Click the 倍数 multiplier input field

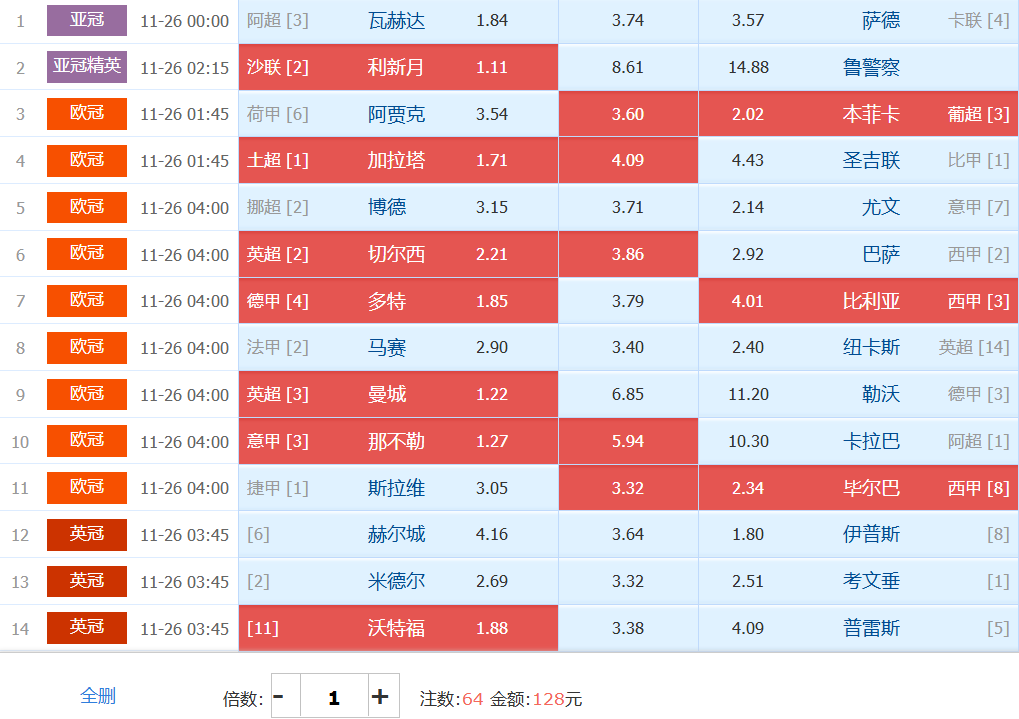[x=333, y=696]
